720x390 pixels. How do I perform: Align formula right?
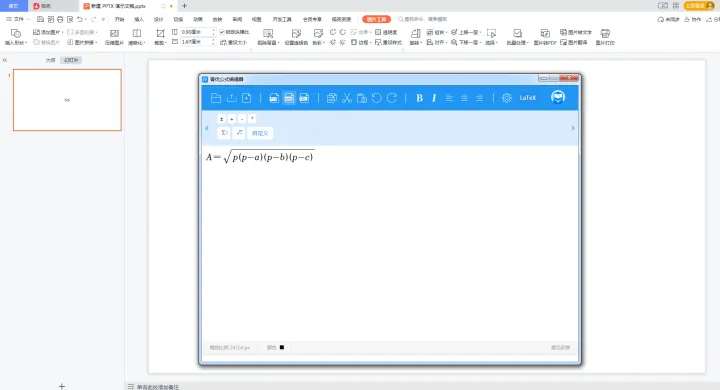479,98
